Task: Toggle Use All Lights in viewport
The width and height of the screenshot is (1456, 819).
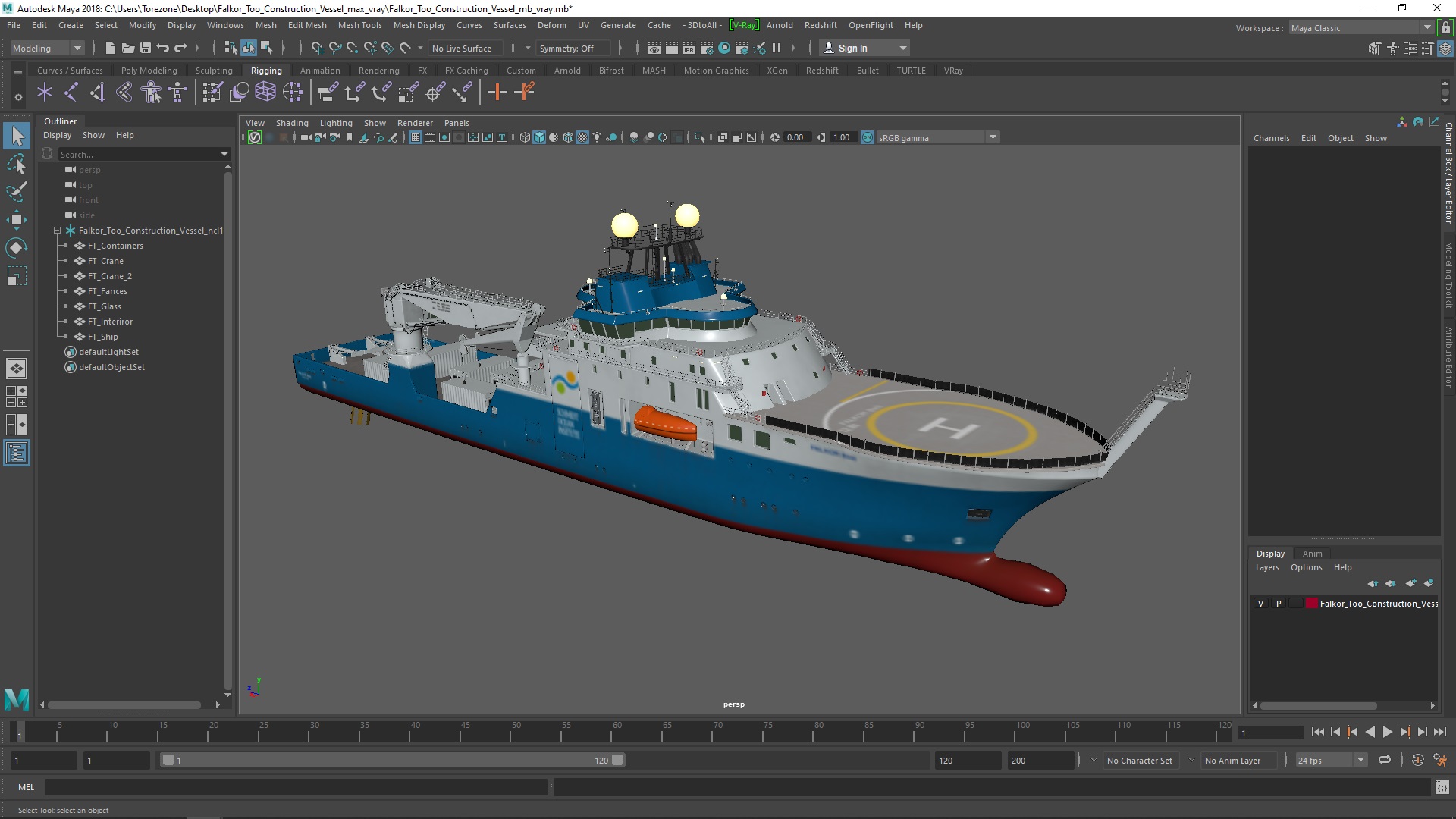Action: click(597, 137)
